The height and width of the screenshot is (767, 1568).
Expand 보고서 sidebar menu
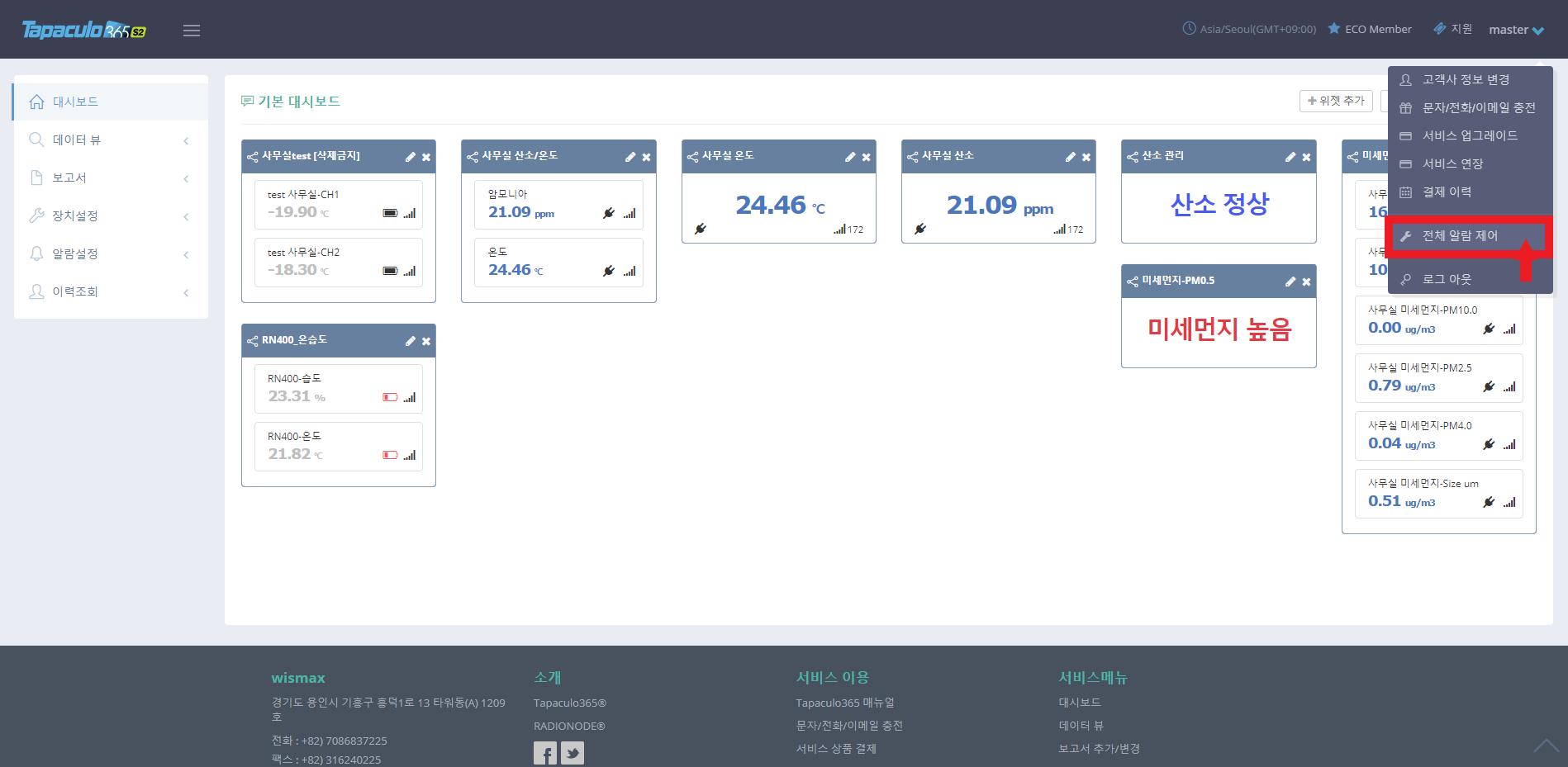point(111,178)
